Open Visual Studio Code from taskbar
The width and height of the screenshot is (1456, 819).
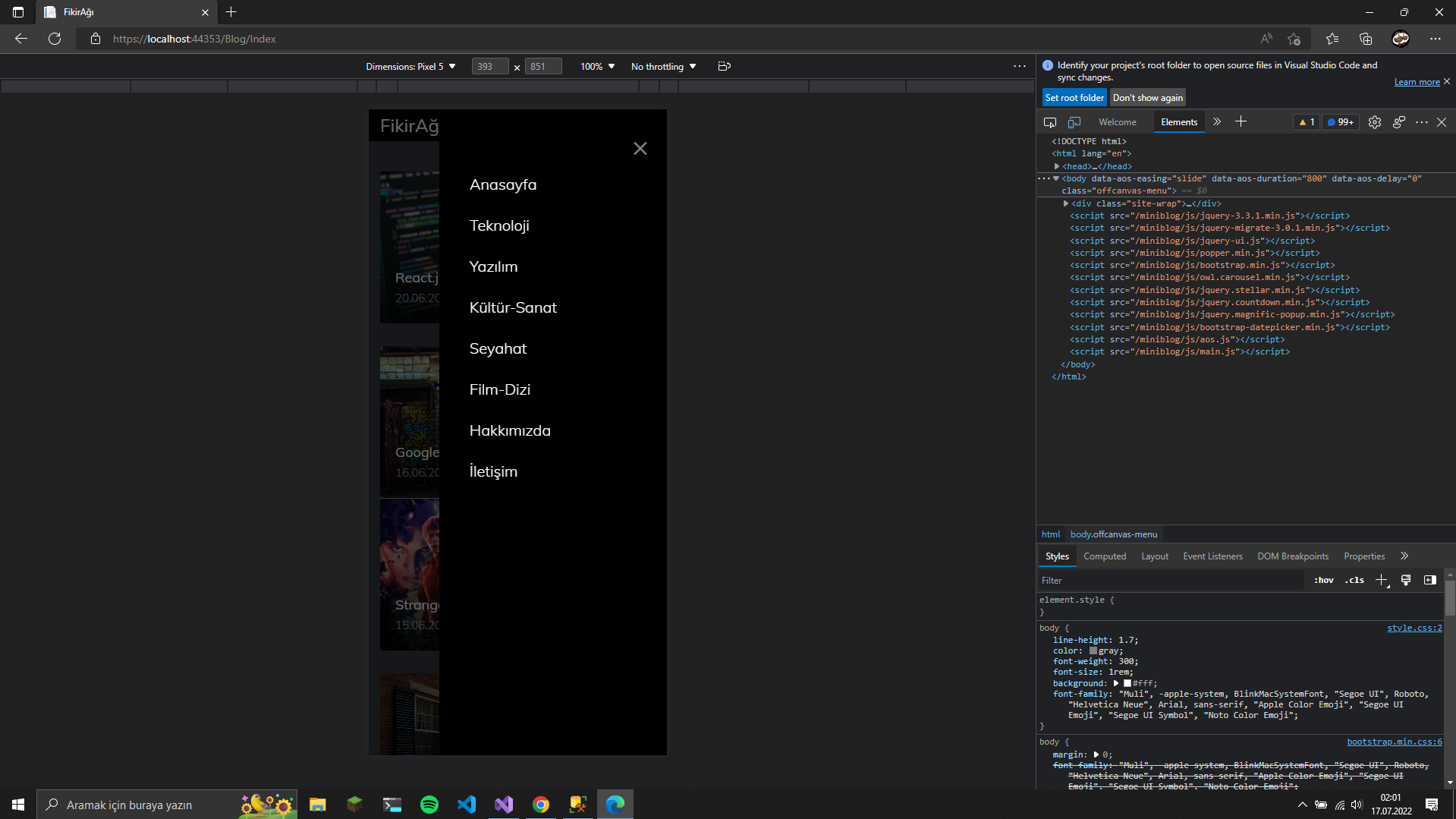(467, 805)
